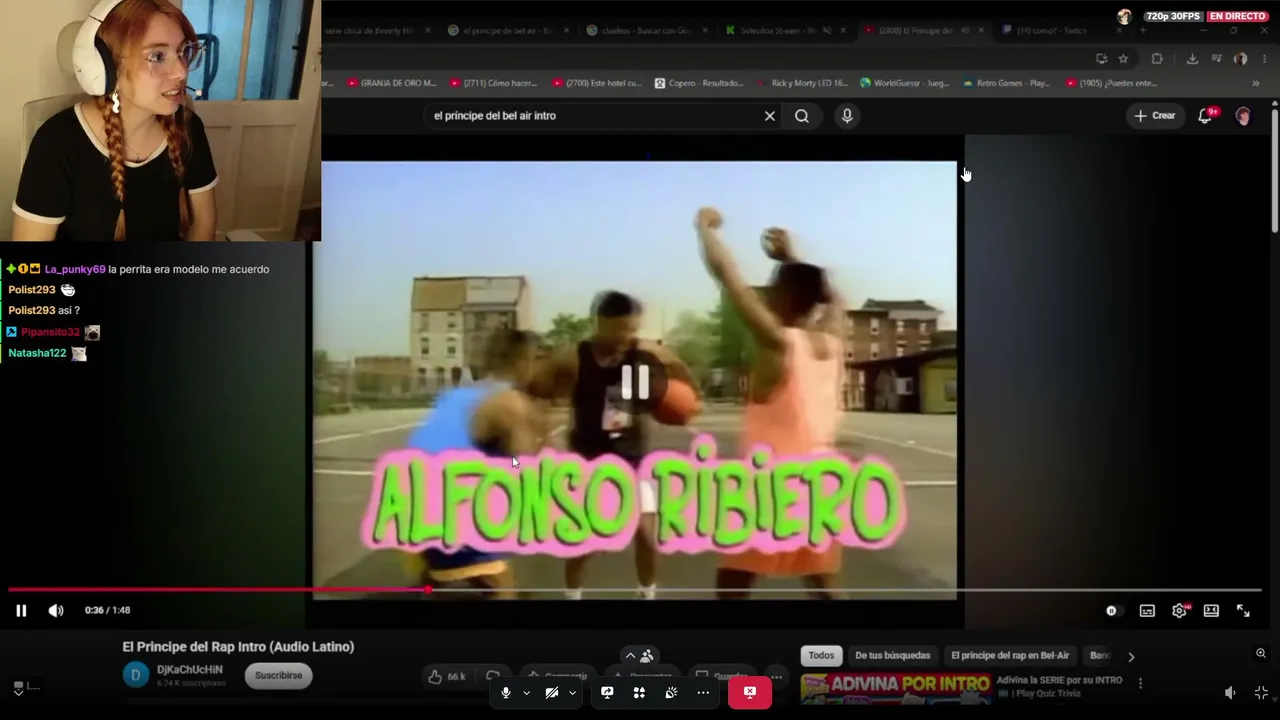Click the zoom magnifier icon at right
The image size is (1280, 720).
[x=1261, y=654]
